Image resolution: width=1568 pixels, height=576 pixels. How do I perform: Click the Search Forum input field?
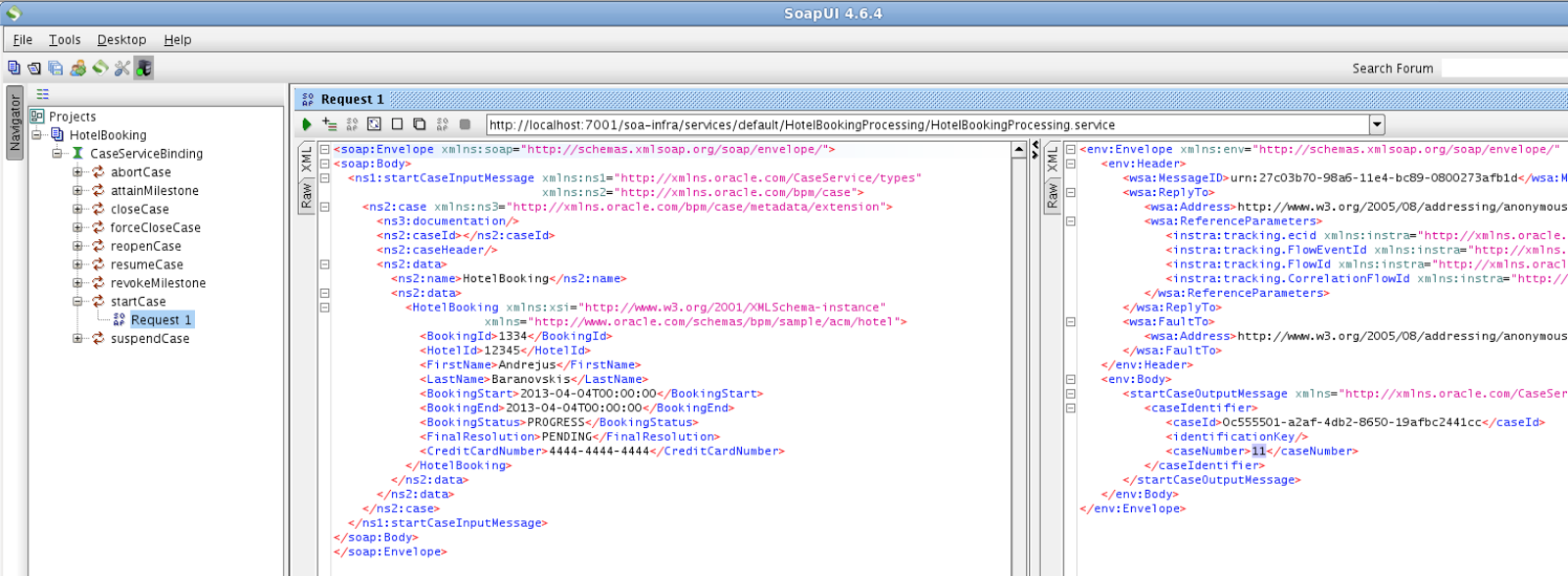pos(1504,68)
